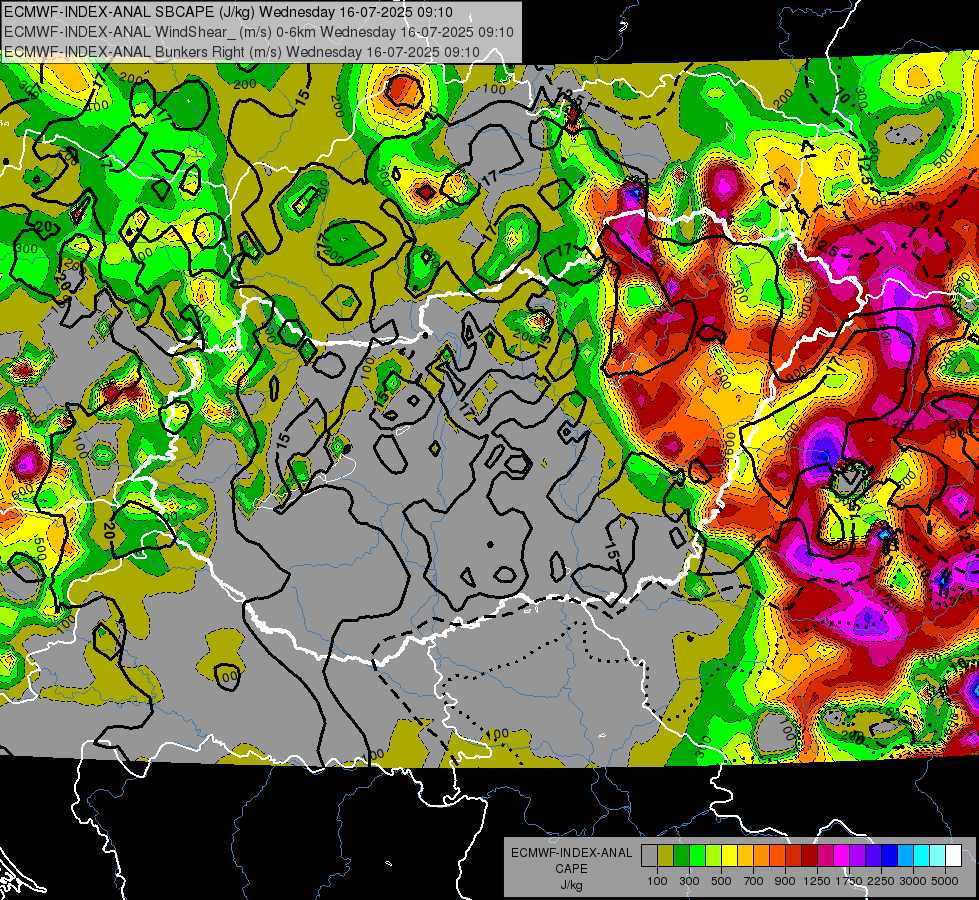Screen dimensions: 979x900
Task: Click the dark red legend swatch
Action: (x=809, y=855)
